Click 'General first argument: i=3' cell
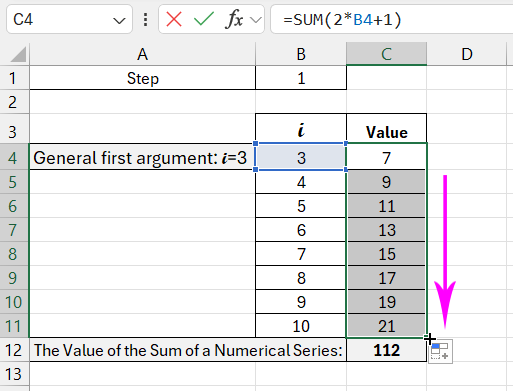 [142, 157]
